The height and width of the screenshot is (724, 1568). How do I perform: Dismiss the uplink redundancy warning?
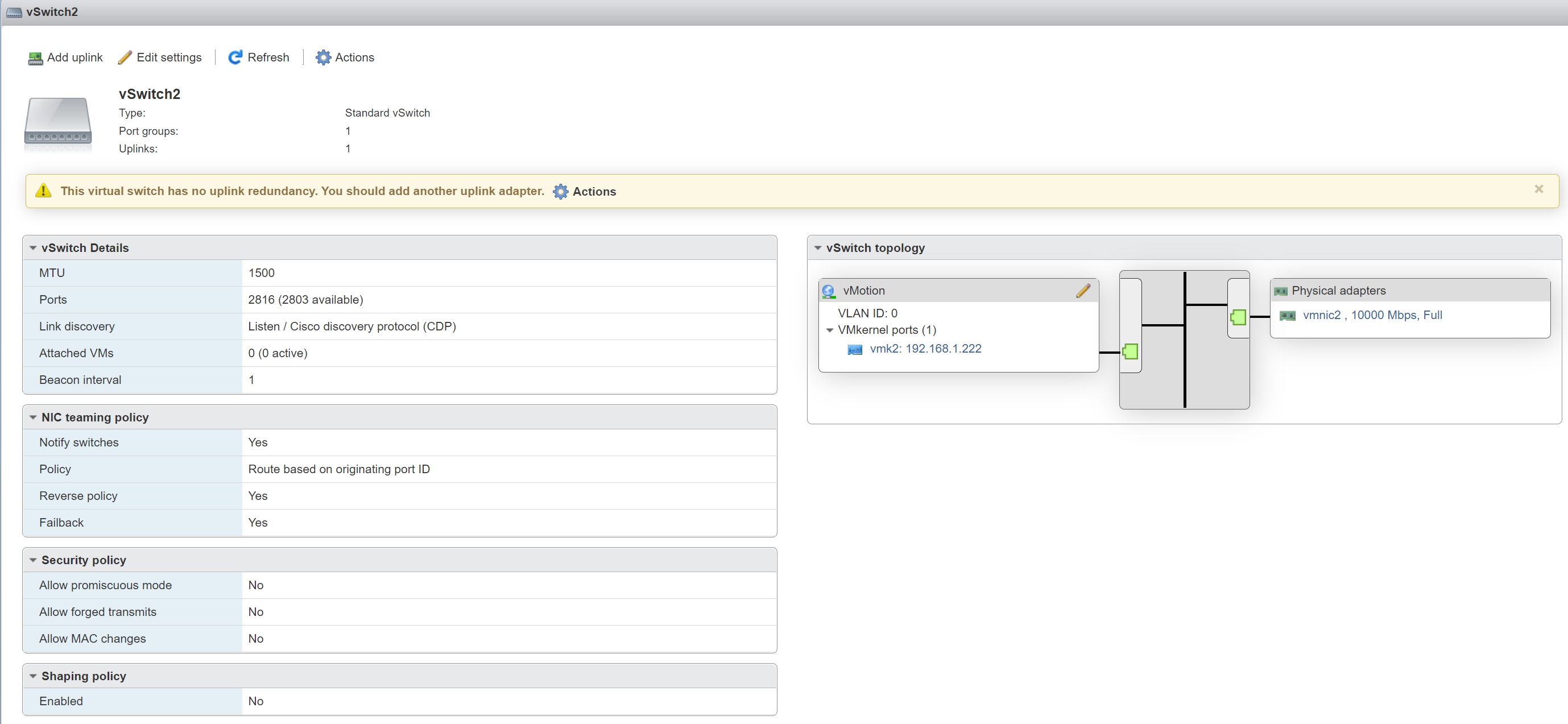(1538, 189)
